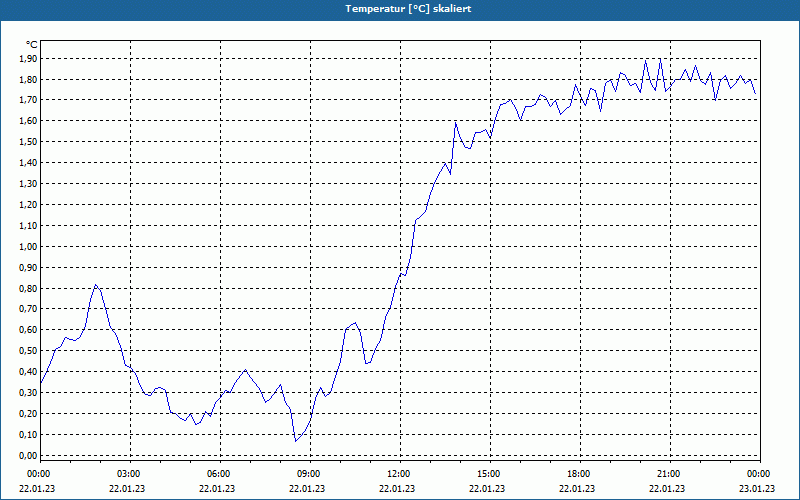The image size is (800, 500).
Task: Click the "09:00" time axis label
Action: click(x=309, y=474)
